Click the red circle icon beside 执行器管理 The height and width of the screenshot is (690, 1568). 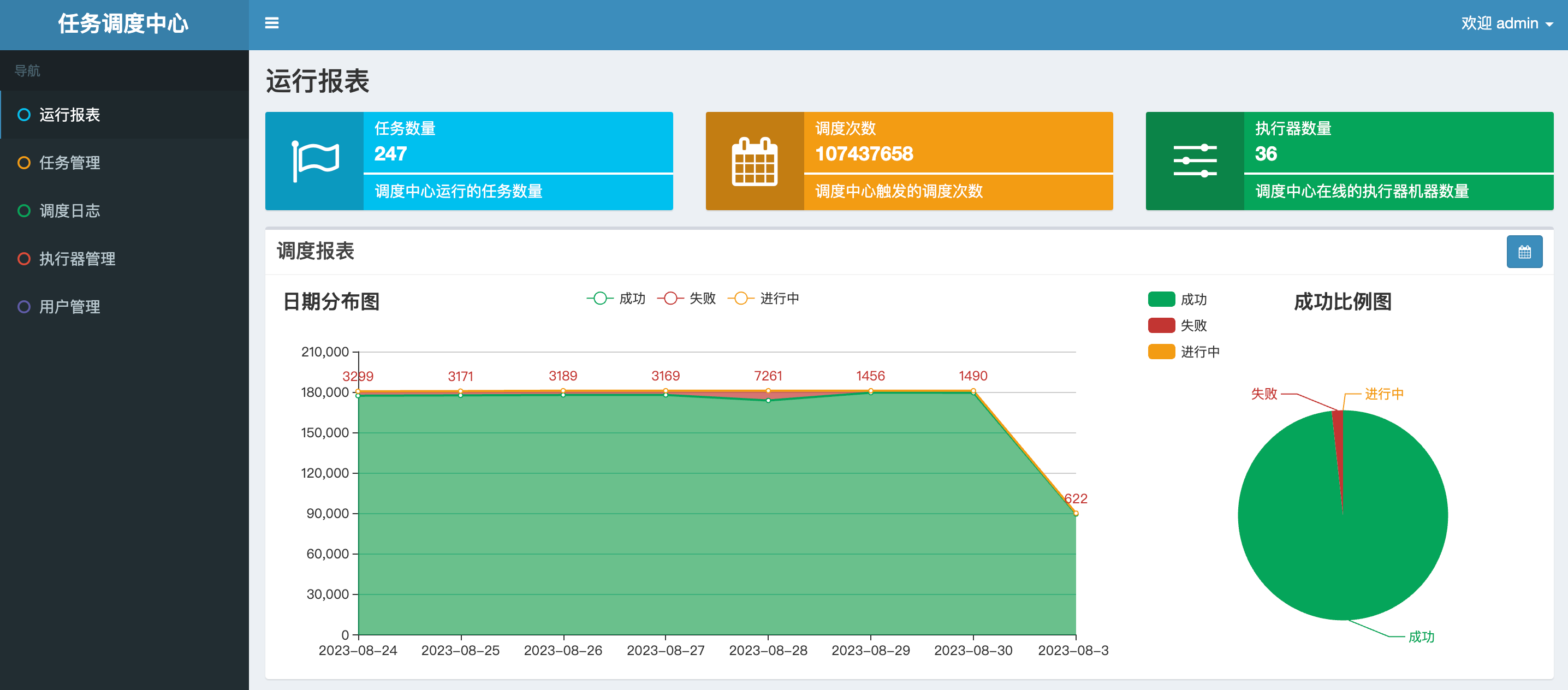tap(23, 259)
